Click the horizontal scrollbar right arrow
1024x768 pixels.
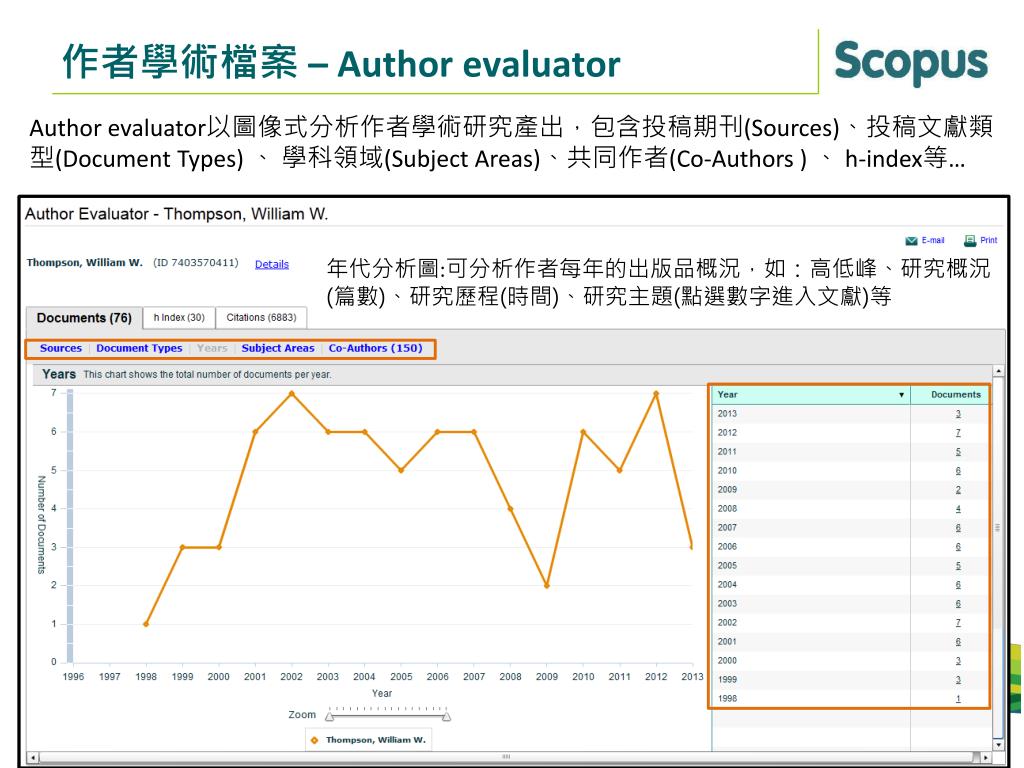pos(986,758)
